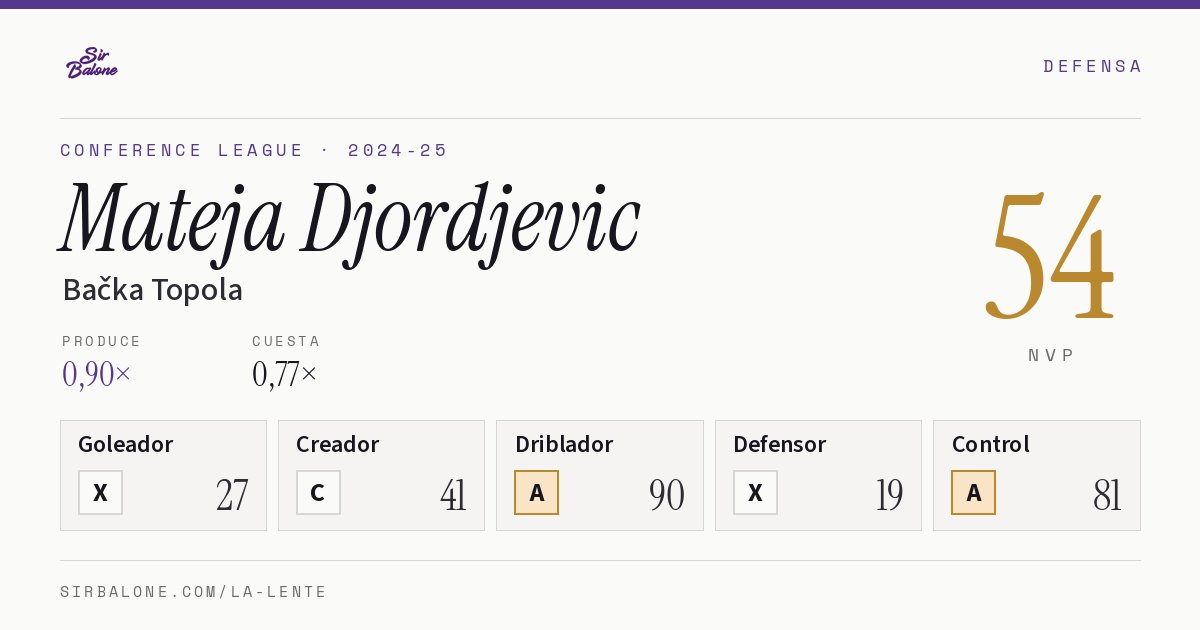Click the Defensor card title
1200x630 pixels.
pyautogui.click(x=780, y=444)
